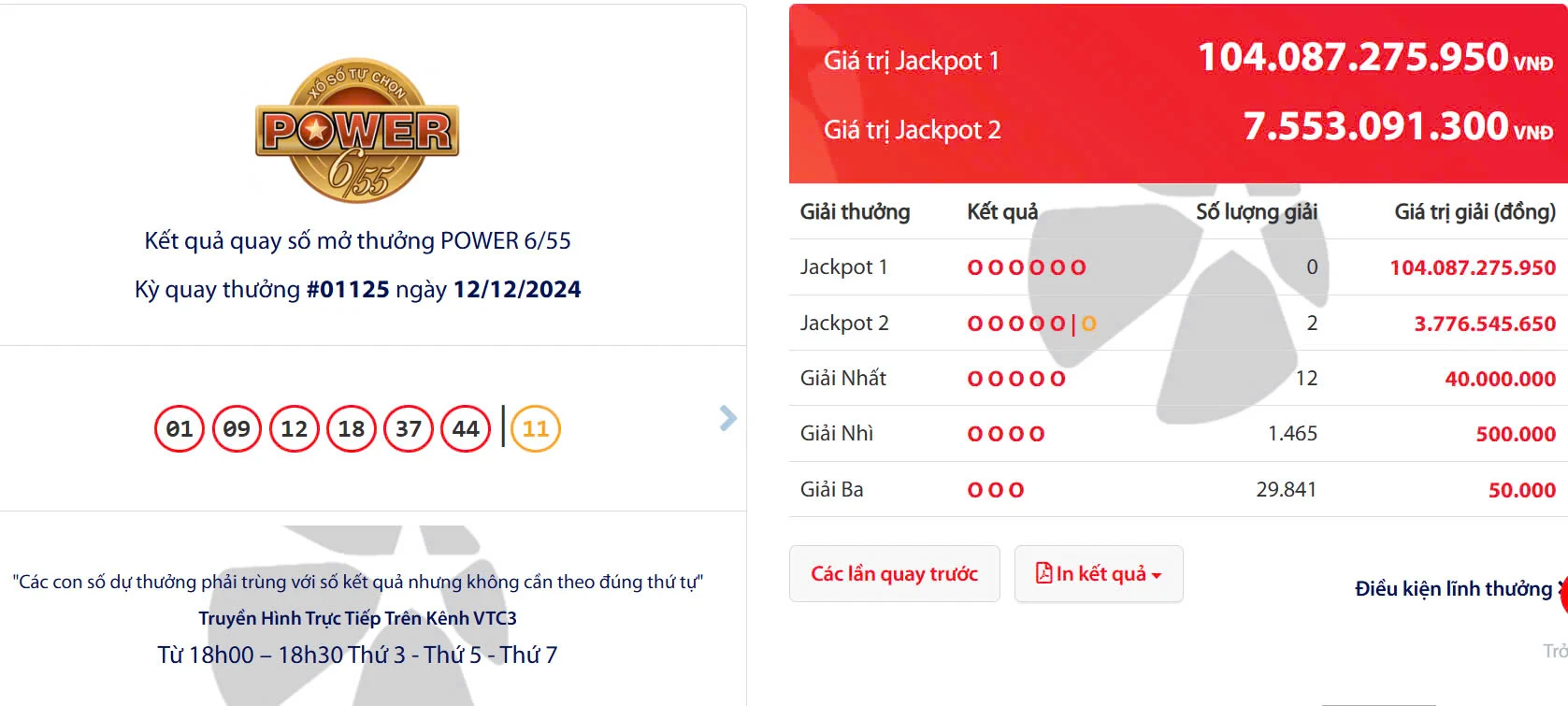Click the PDF icon on In kết quả
The height and width of the screenshot is (706, 1568).
click(x=1044, y=573)
